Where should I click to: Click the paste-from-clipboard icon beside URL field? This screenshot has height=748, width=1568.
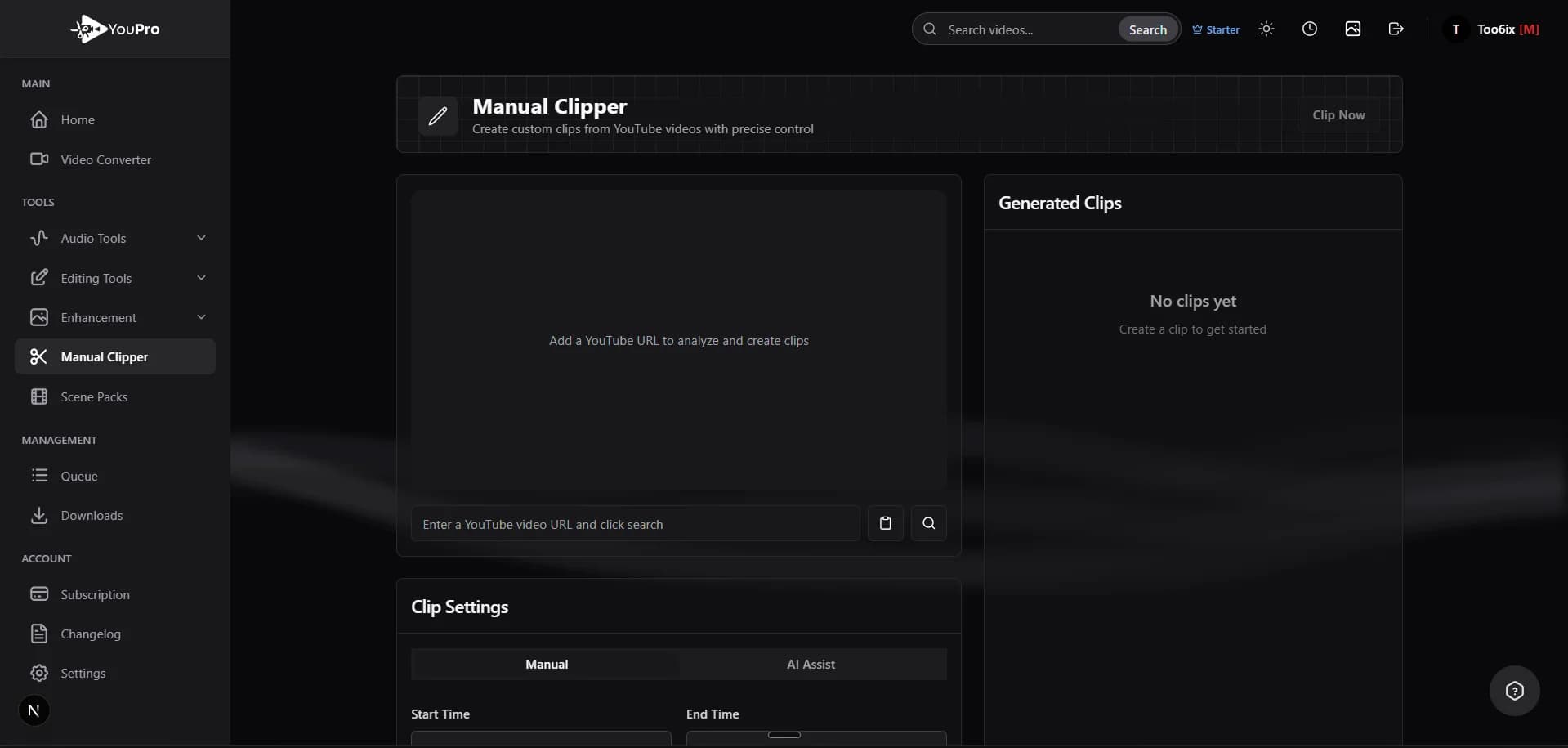(x=885, y=523)
